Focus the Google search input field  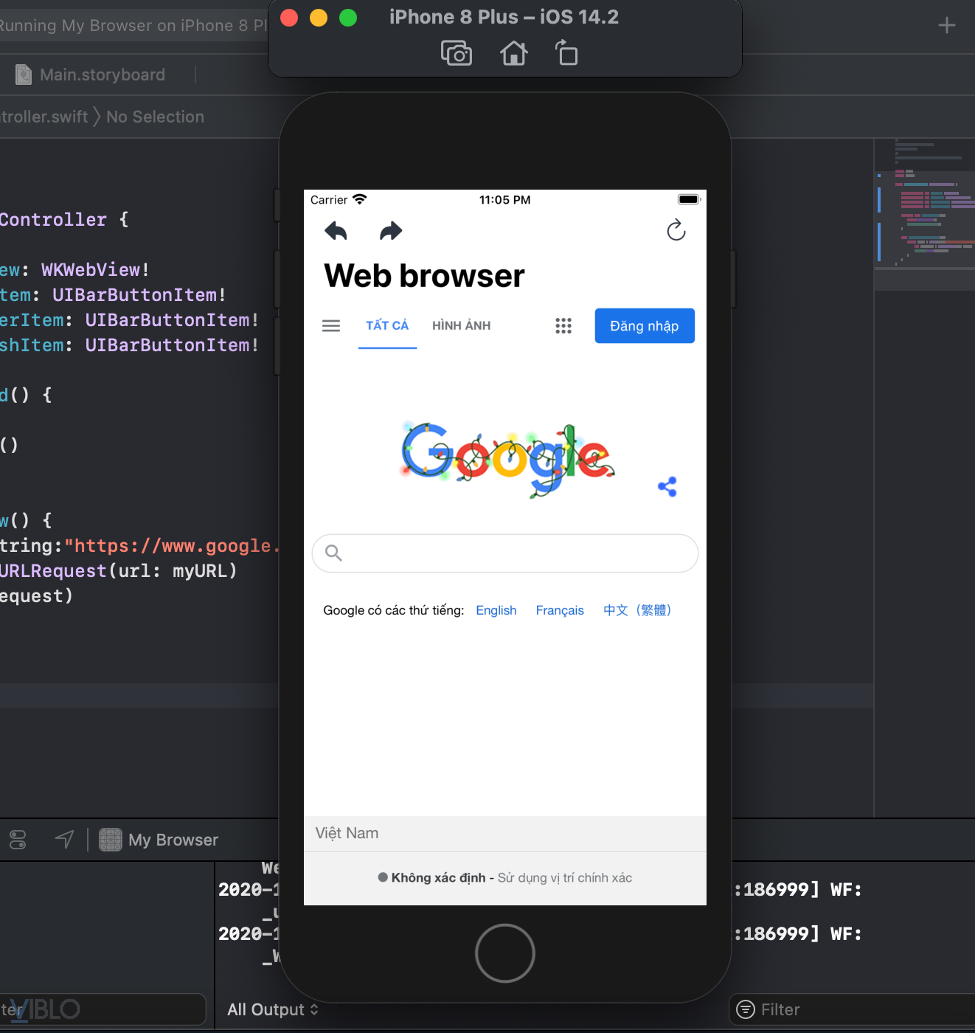click(x=505, y=553)
